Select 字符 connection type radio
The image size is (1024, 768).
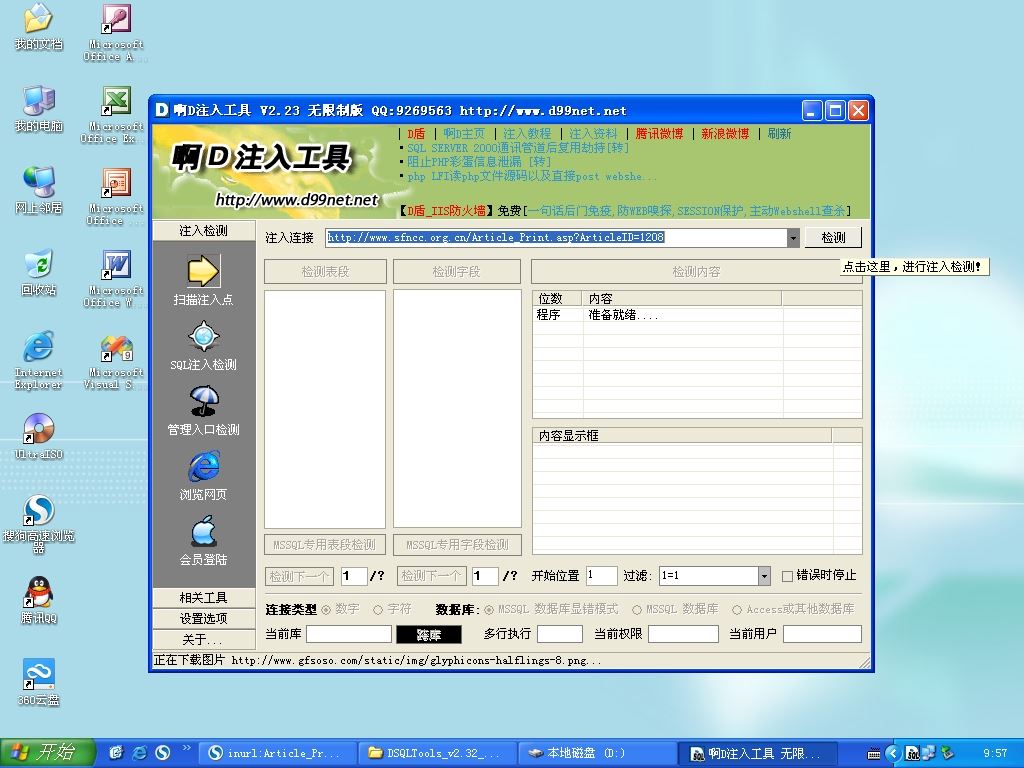pos(377,609)
